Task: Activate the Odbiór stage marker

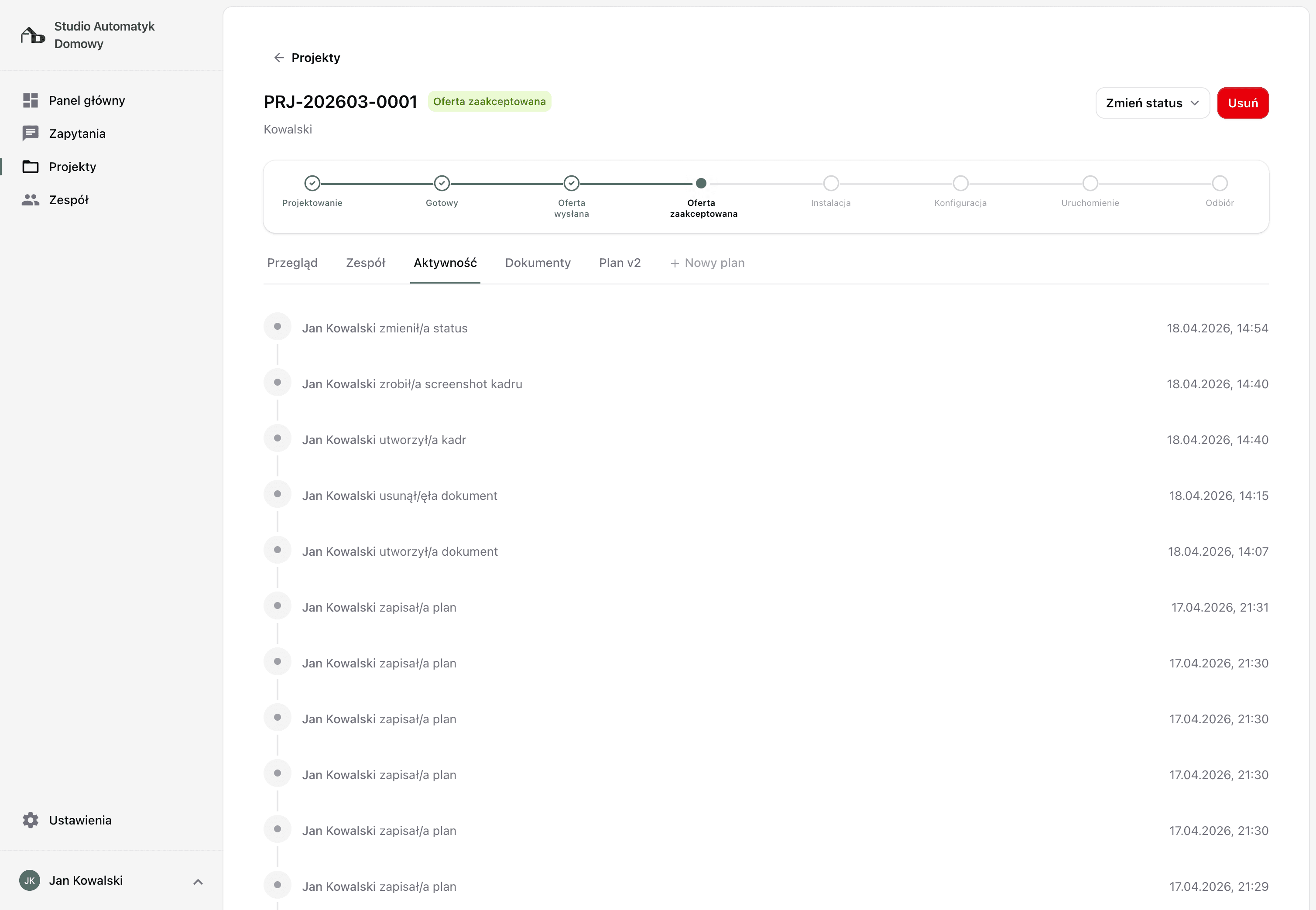Action: 1219,184
